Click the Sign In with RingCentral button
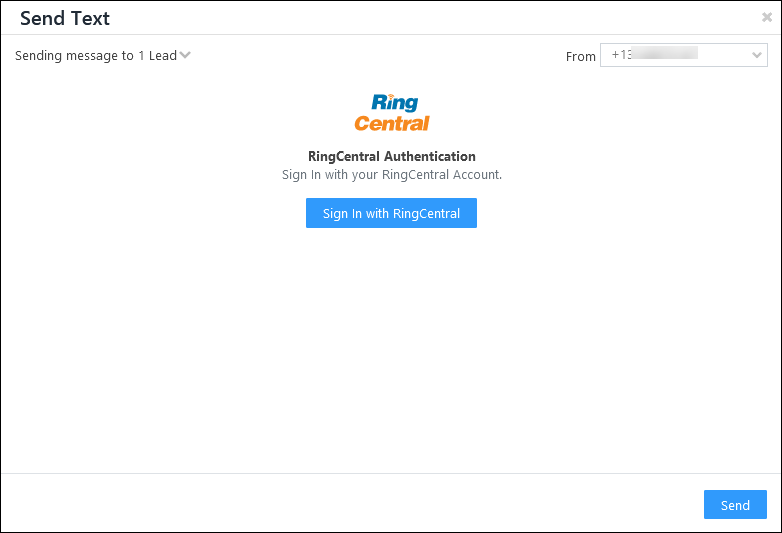This screenshot has height=533, width=782. (x=391, y=213)
